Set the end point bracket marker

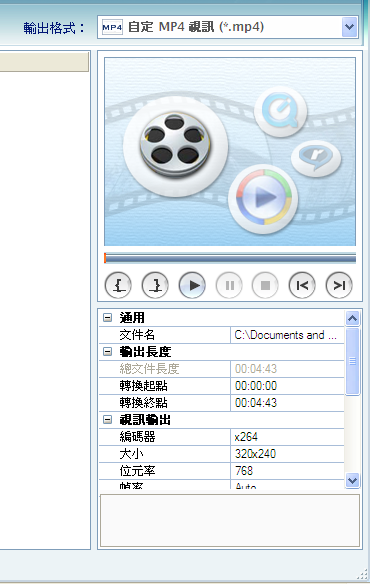pyautogui.click(x=155, y=286)
